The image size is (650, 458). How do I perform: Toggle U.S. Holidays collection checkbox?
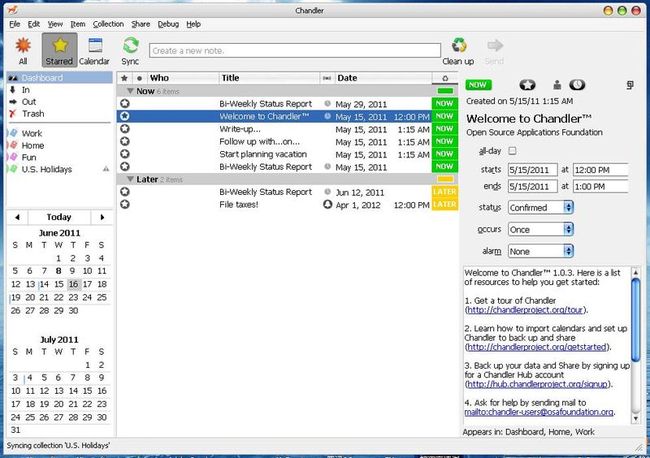13,170
